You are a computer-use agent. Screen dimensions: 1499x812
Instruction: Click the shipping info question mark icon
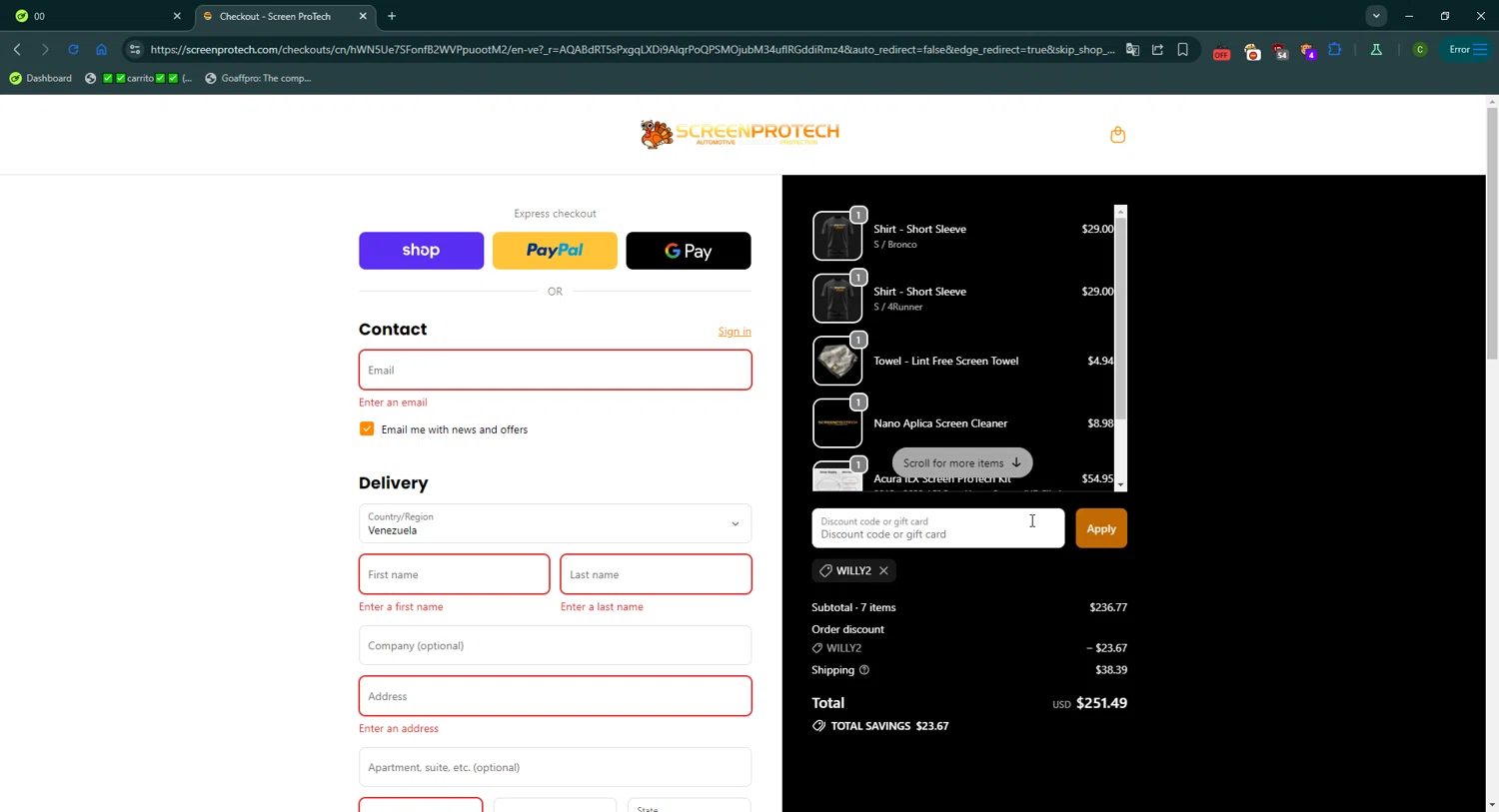pyautogui.click(x=864, y=670)
